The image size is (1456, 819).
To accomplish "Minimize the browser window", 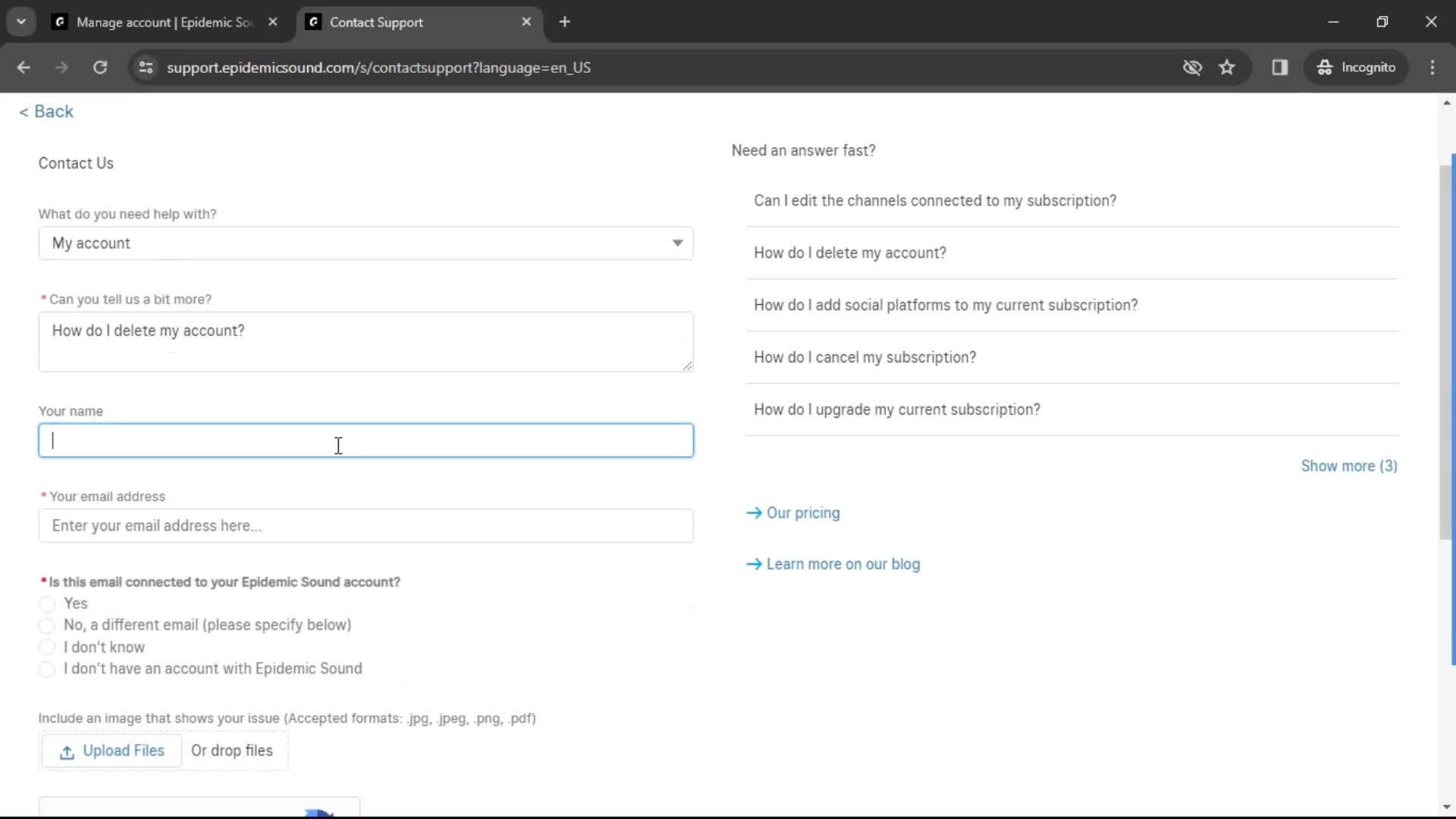I will click(x=1334, y=22).
